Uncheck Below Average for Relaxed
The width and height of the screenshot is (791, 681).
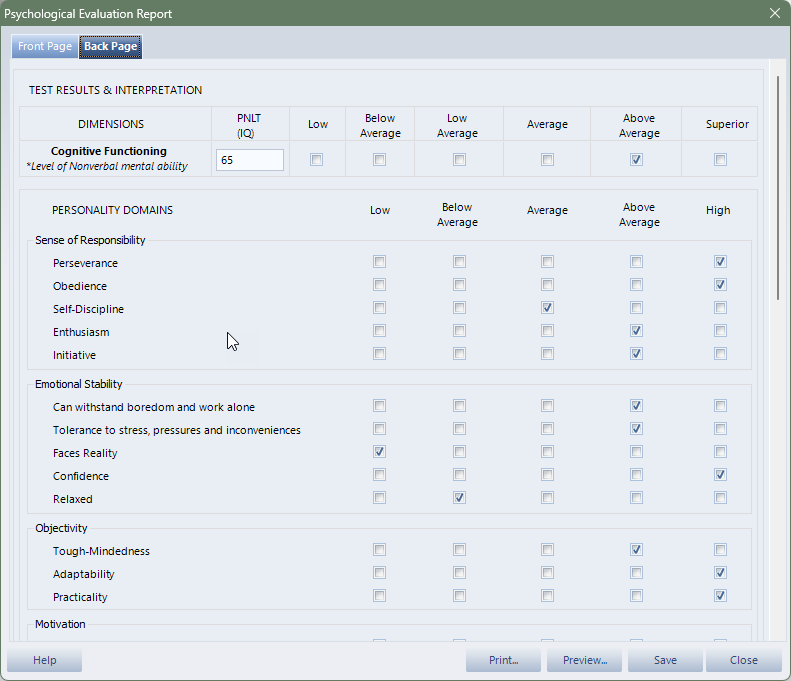[459, 498]
